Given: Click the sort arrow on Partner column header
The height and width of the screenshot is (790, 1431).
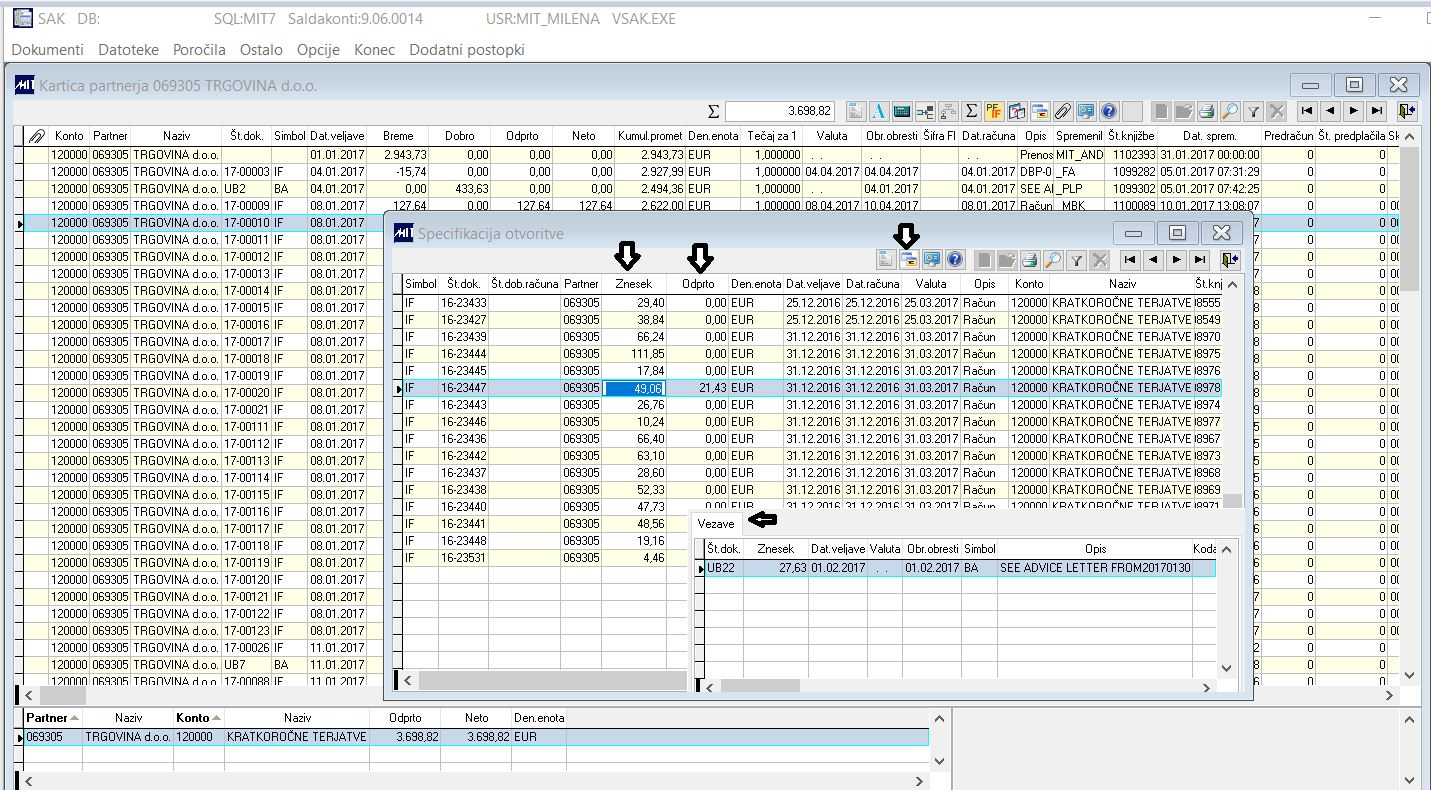Looking at the screenshot, I should pyautogui.click(x=75, y=718).
